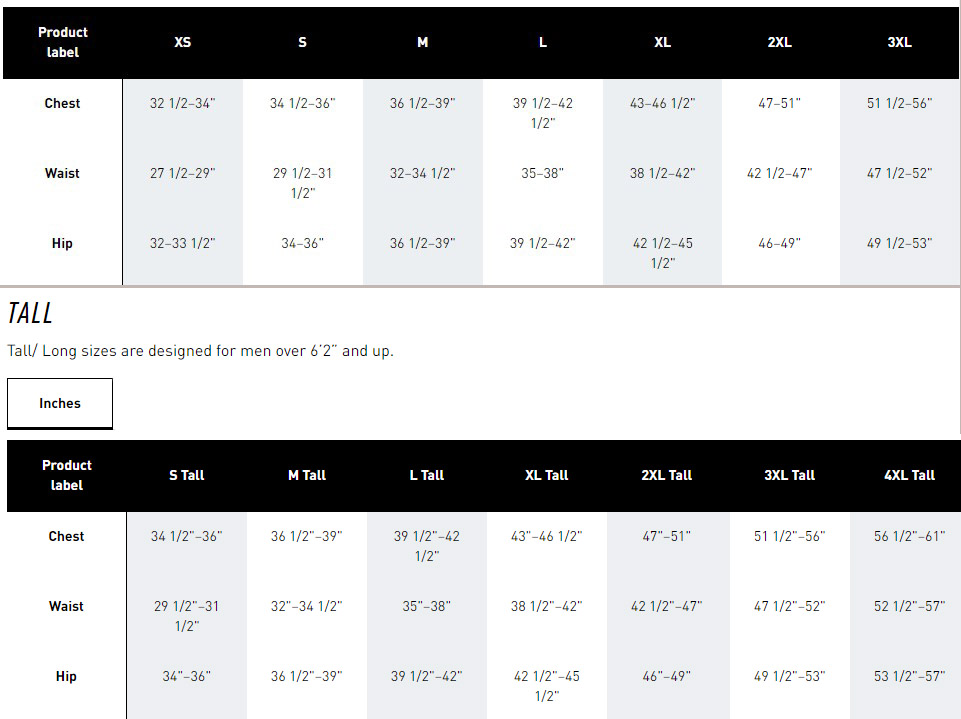Click 2XL hip value 46–49"

780,243
